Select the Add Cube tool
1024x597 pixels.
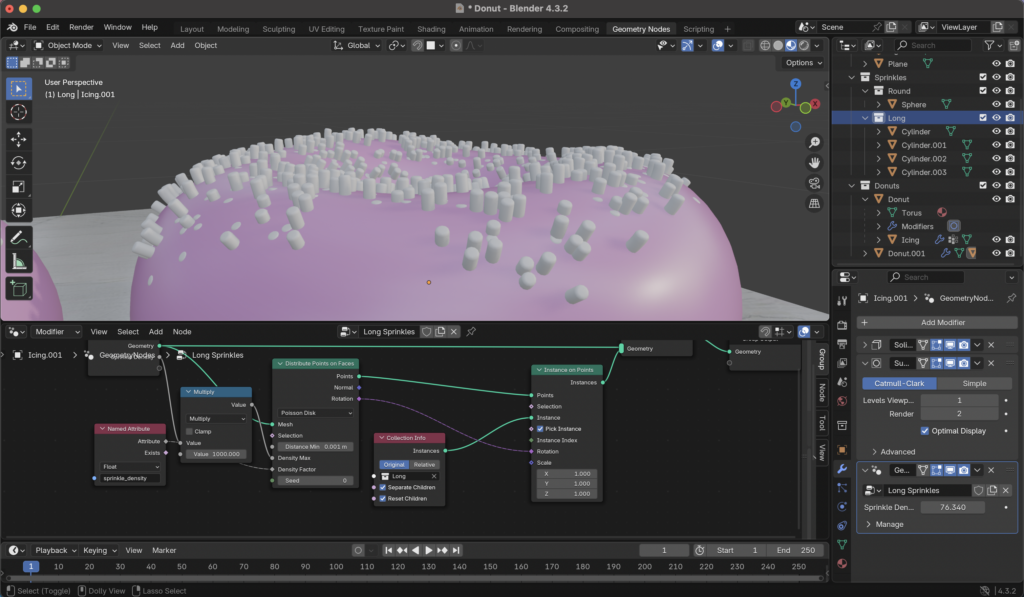pyautogui.click(x=19, y=289)
